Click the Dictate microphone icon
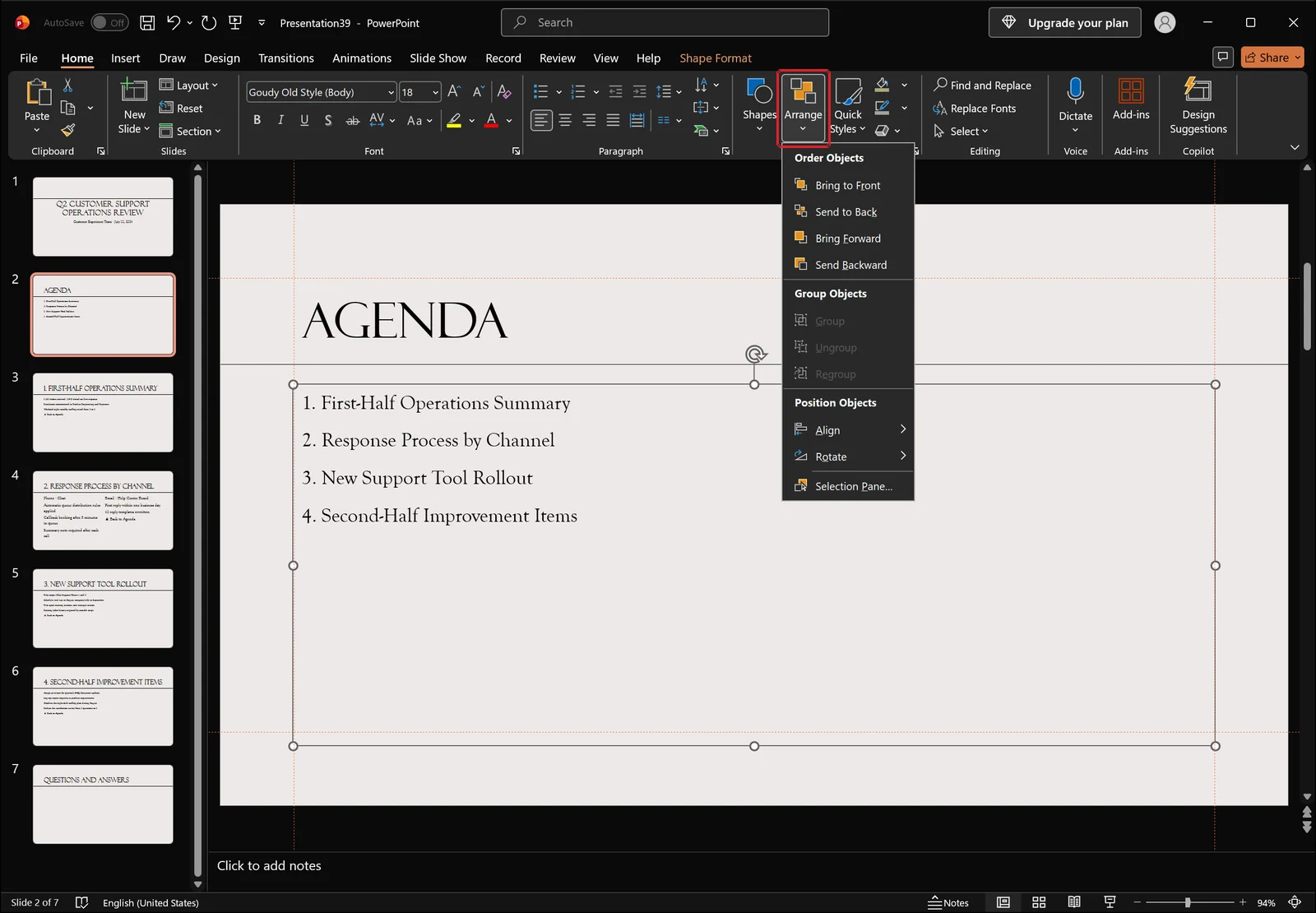Image resolution: width=1316 pixels, height=913 pixels. pos(1075,90)
